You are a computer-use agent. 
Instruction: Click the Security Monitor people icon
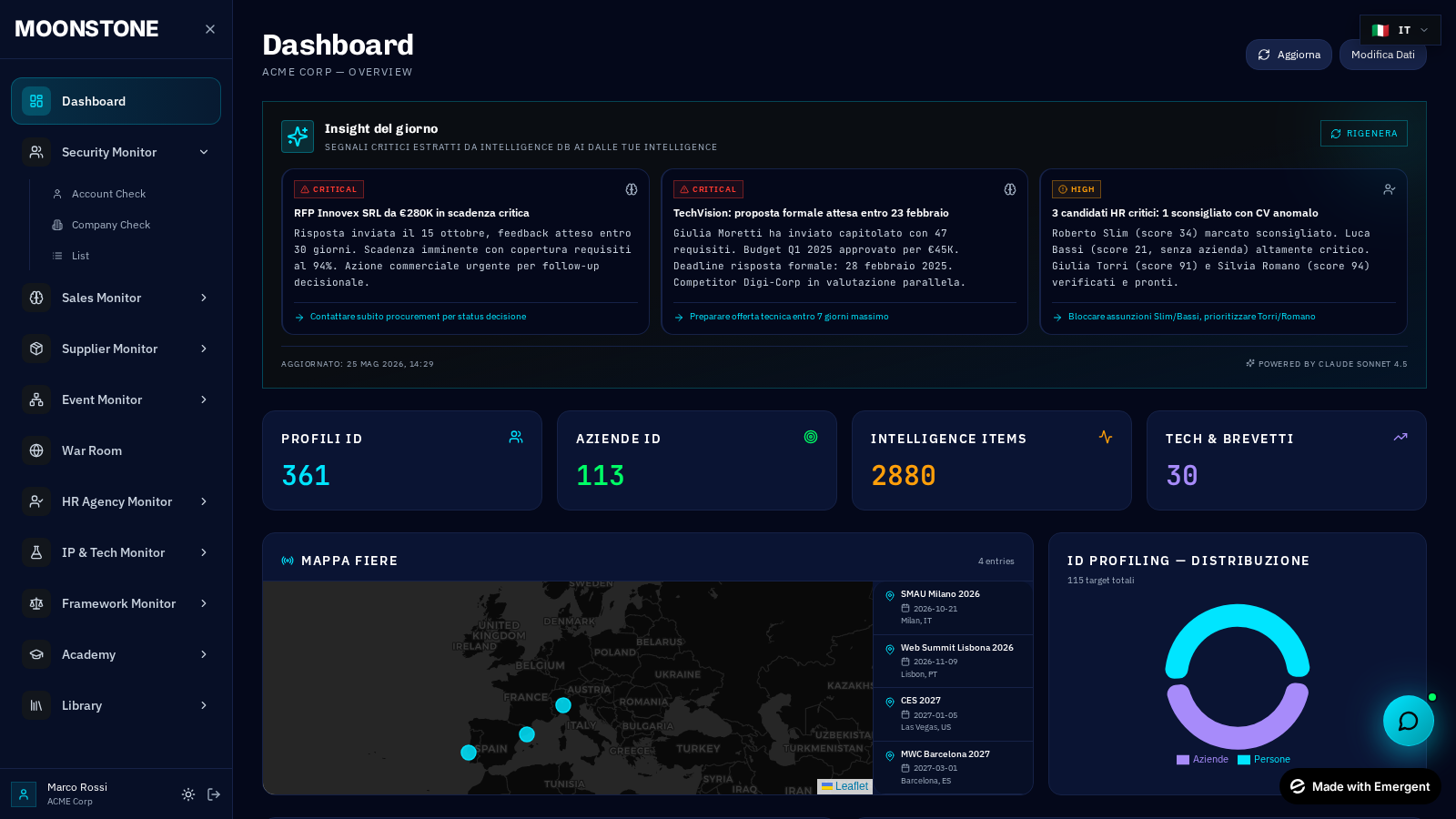point(36,152)
